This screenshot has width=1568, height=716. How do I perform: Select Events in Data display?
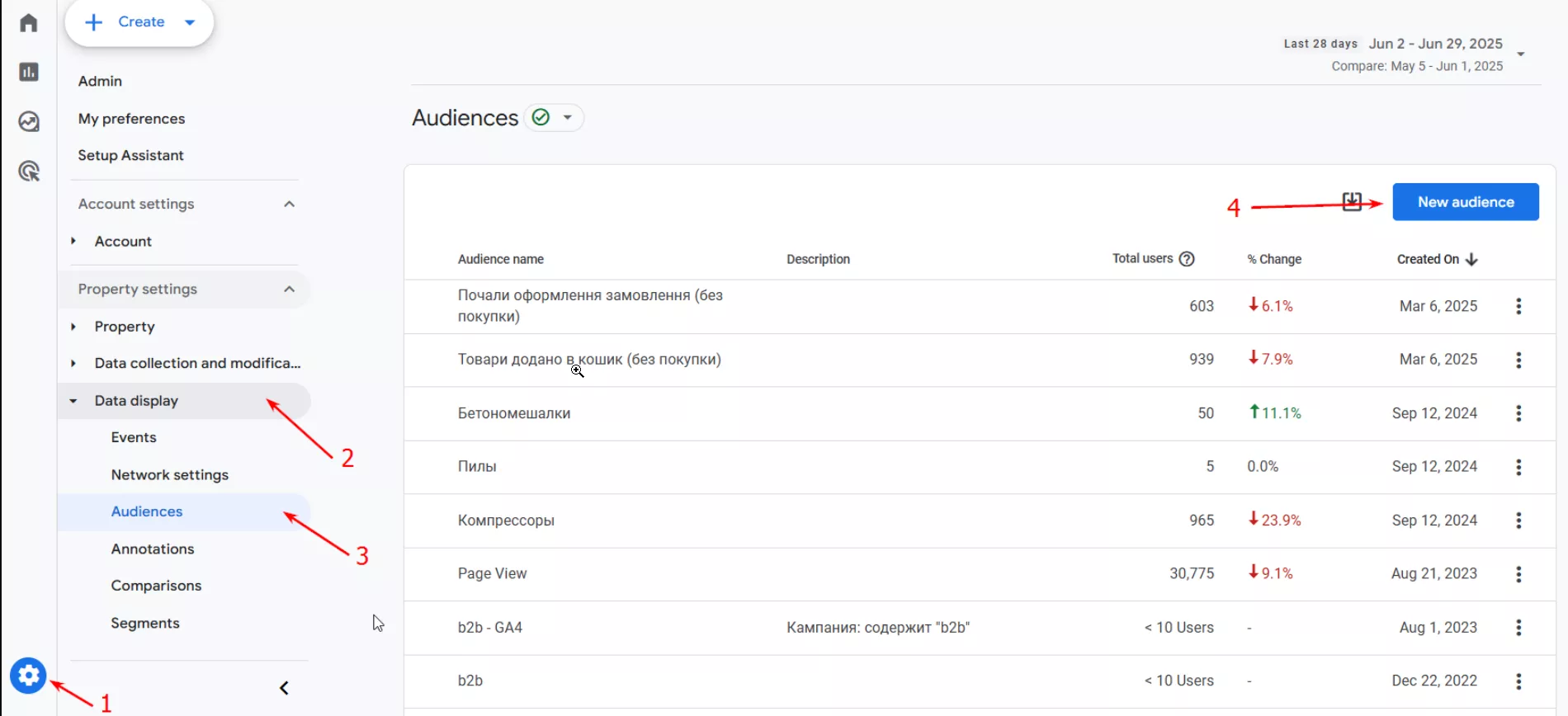click(x=134, y=437)
